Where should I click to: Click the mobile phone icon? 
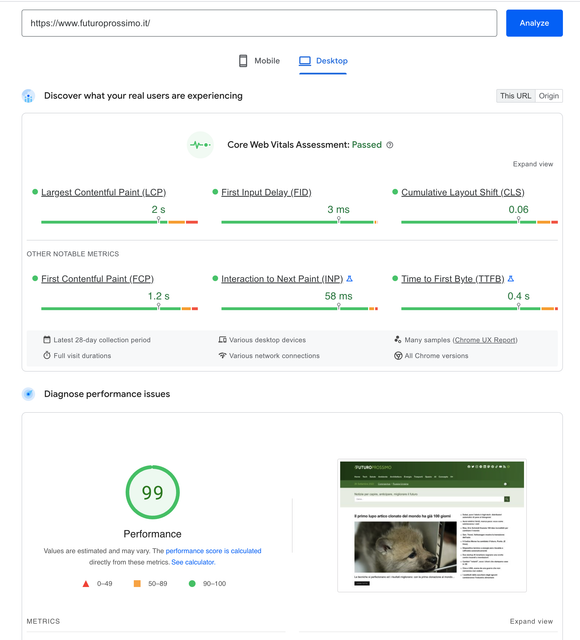point(243,61)
